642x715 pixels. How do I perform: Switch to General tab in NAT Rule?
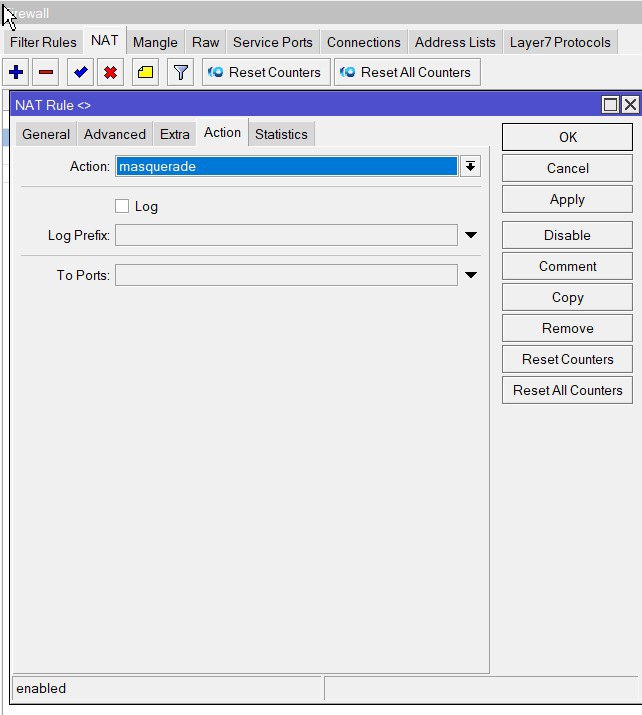point(46,134)
